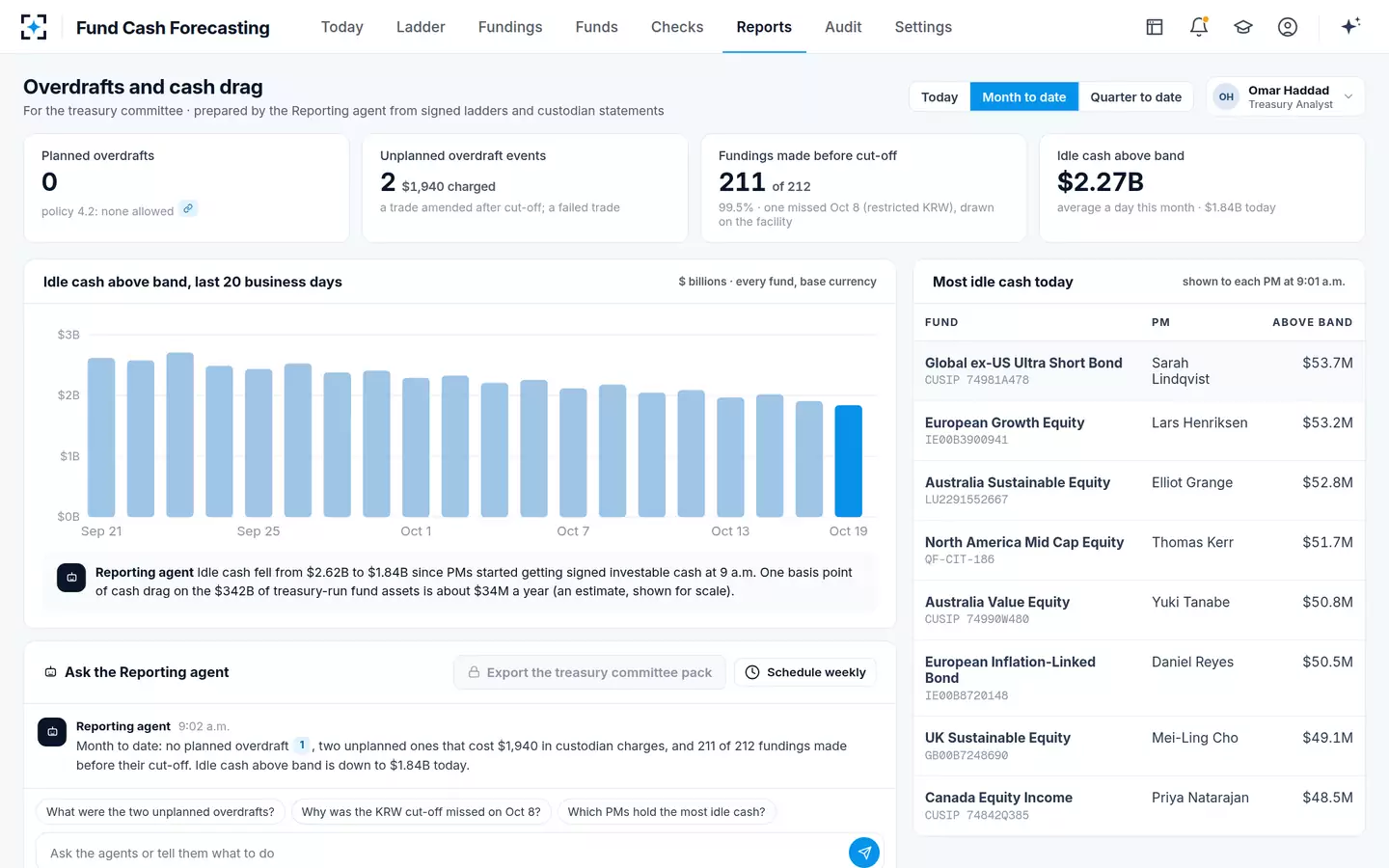Open the notifications bell
Viewport: 1389px width, 868px height.
click(x=1199, y=27)
